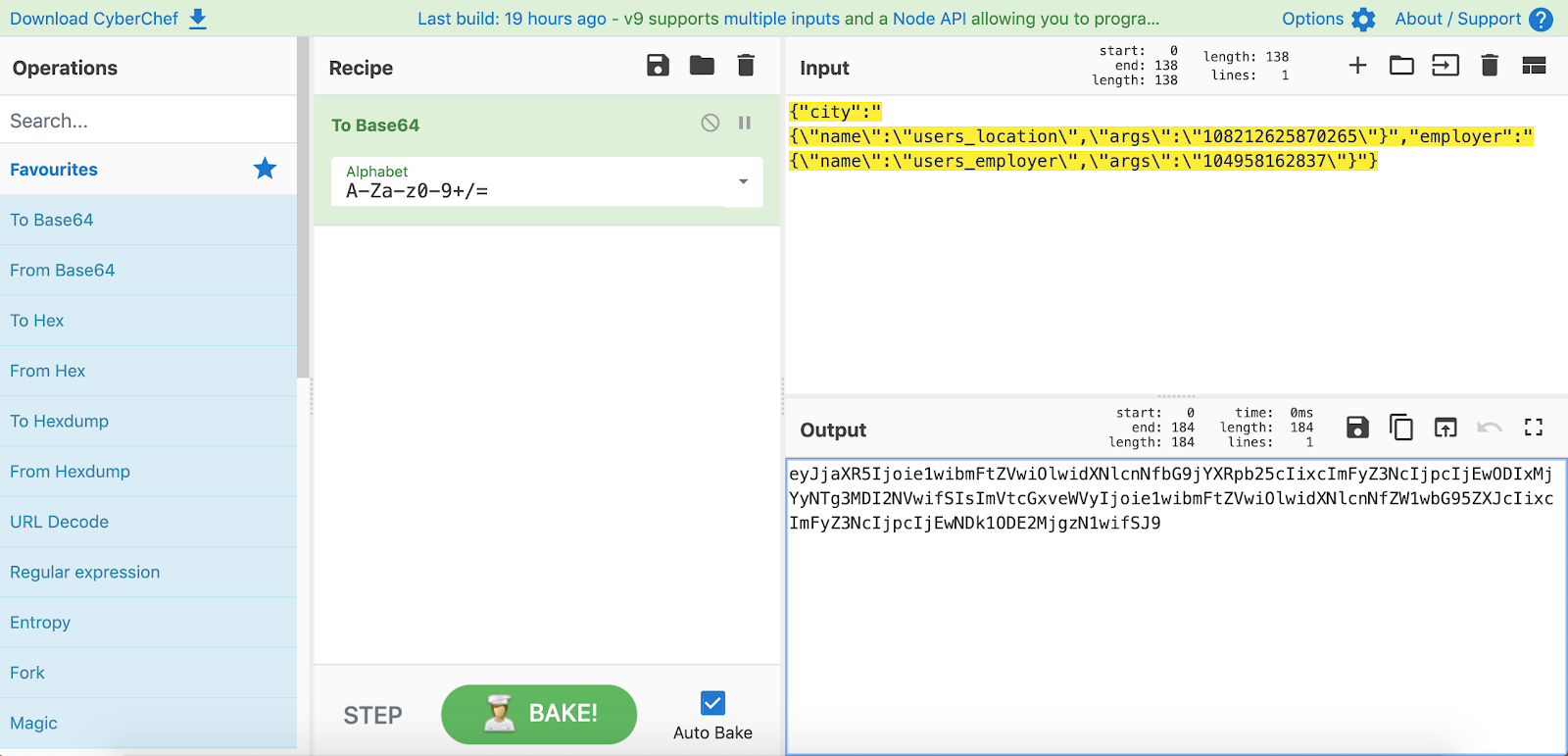Reset the pane layout icon
Viewport: 1568px width, 756px height.
1534,66
